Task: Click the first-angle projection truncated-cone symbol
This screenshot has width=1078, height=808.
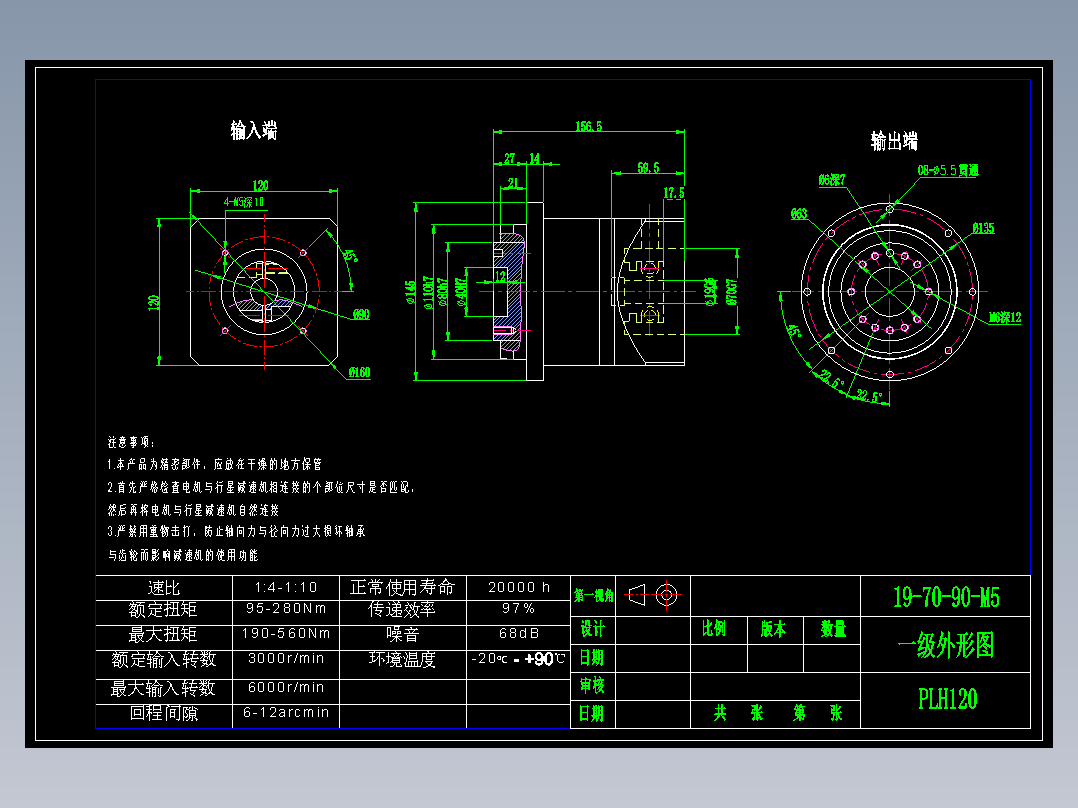Action: [636, 595]
